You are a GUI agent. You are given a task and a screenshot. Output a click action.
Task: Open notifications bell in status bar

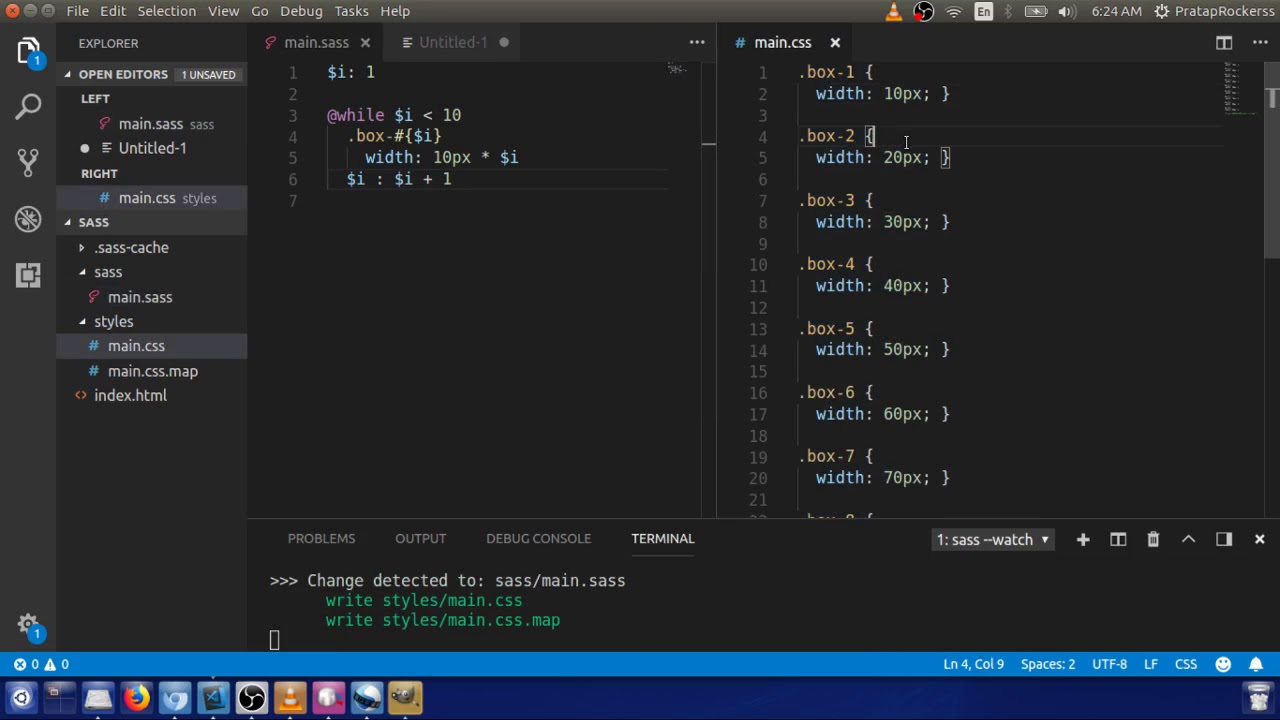coord(1256,664)
